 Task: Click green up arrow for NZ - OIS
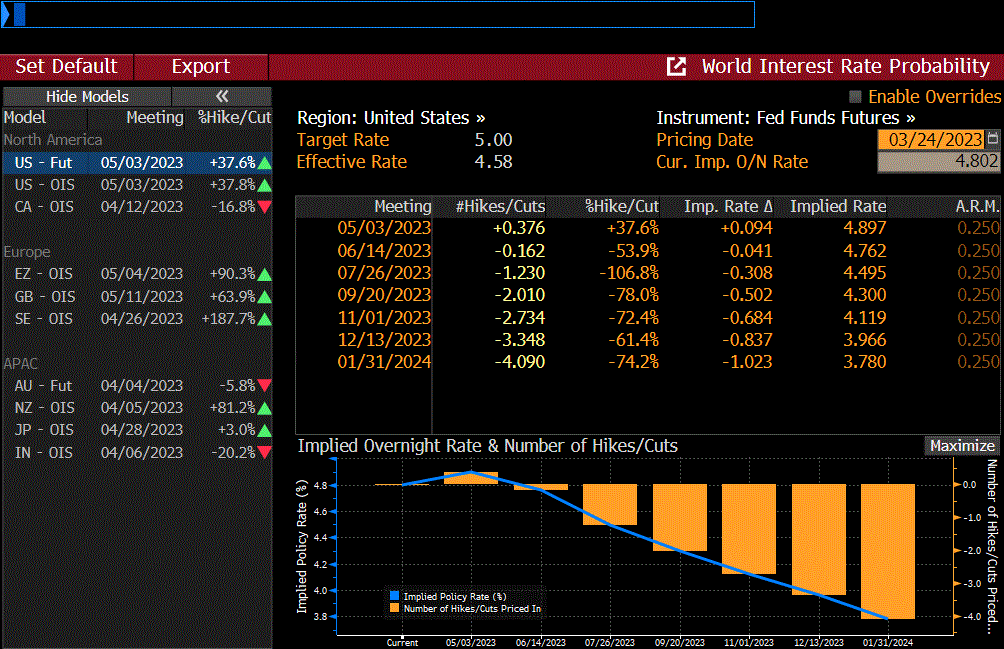coord(264,408)
